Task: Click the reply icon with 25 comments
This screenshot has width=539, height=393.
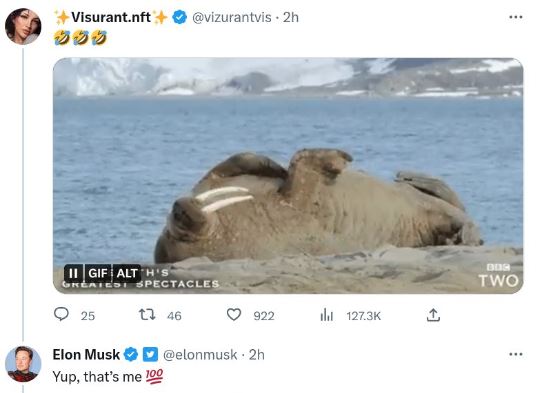Action: tap(62, 314)
